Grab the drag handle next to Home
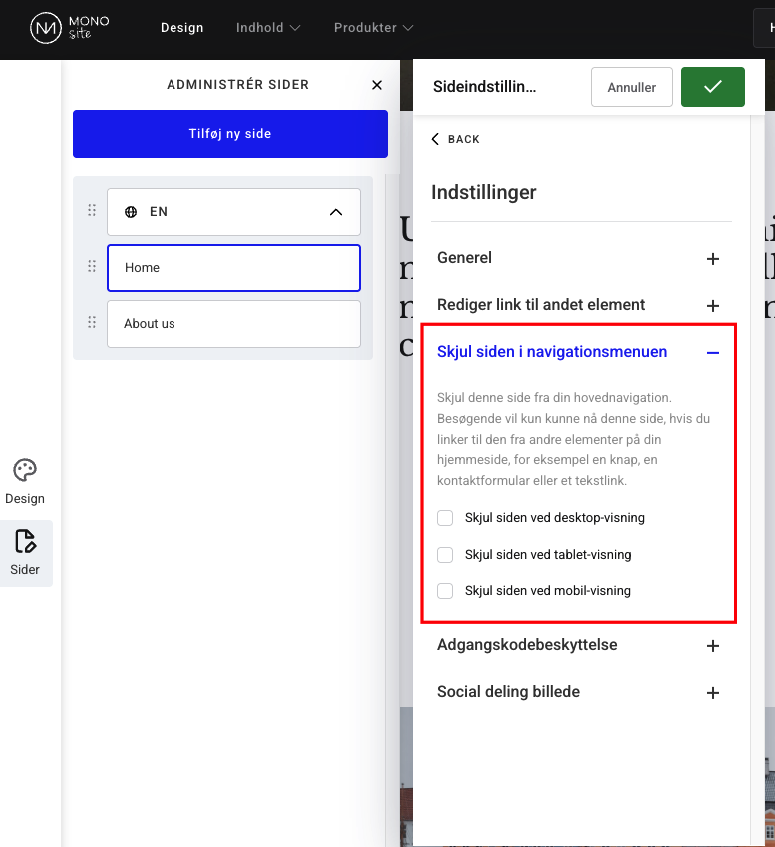775x847 pixels. [x=92, y=267]
